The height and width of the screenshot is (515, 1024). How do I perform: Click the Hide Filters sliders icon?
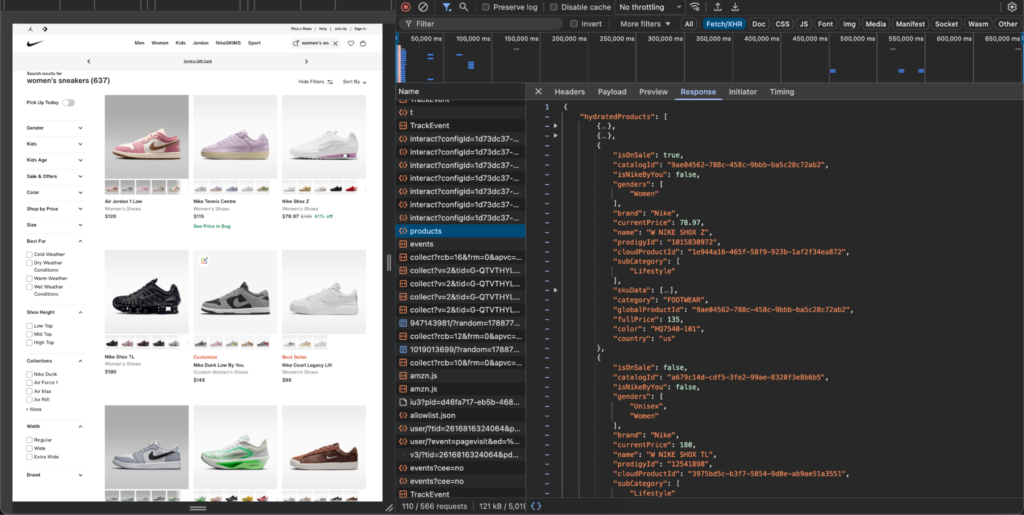330,82
